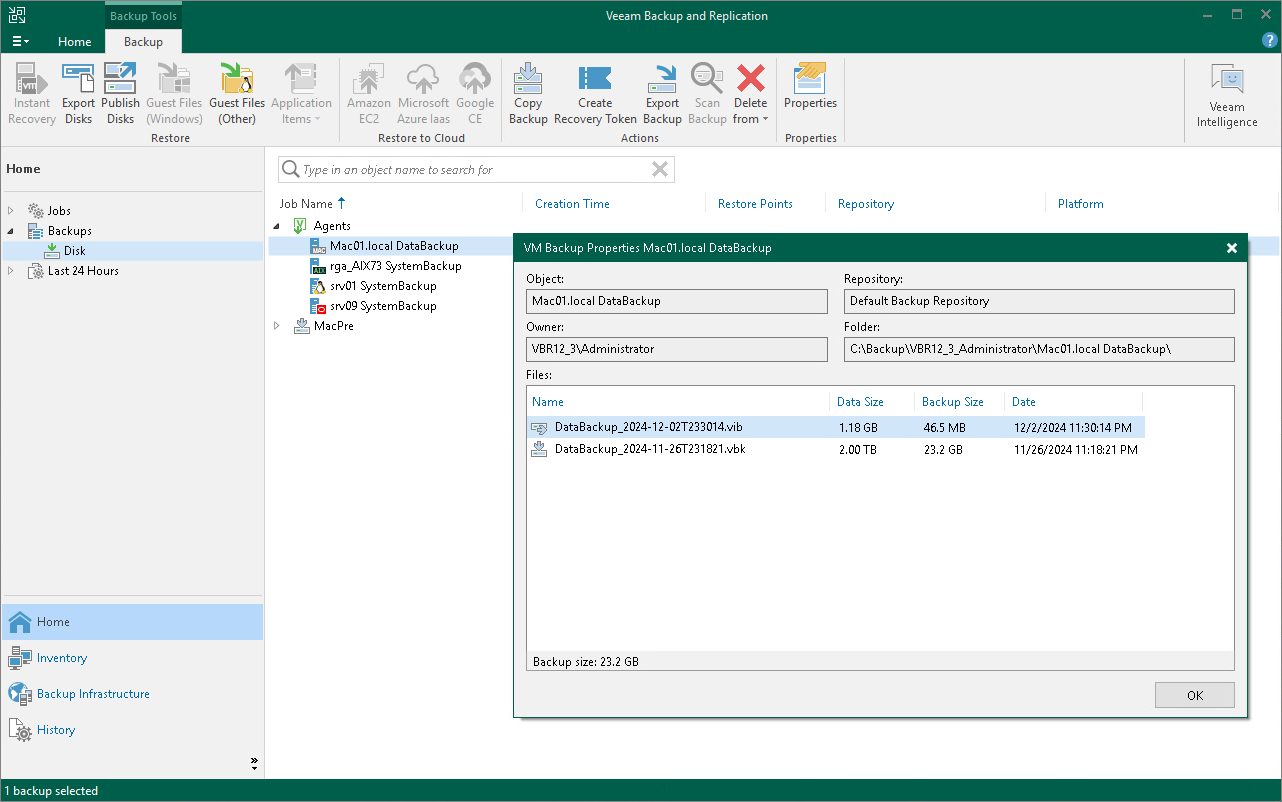Image resolution: width=1282 pixels, height=802 pixels.
Task: Open the main menu hamburger
Action: click(x=20, y=40)
